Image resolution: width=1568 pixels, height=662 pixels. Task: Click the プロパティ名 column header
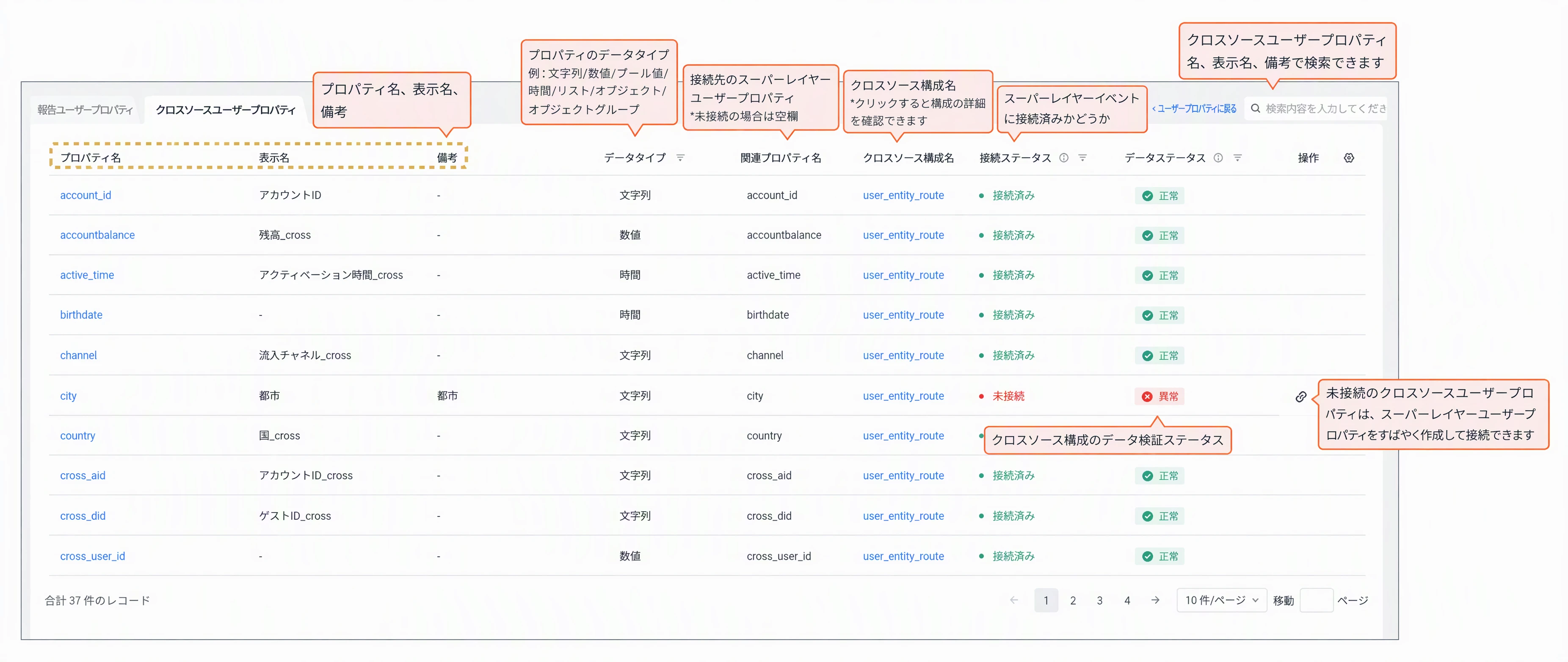90,157
